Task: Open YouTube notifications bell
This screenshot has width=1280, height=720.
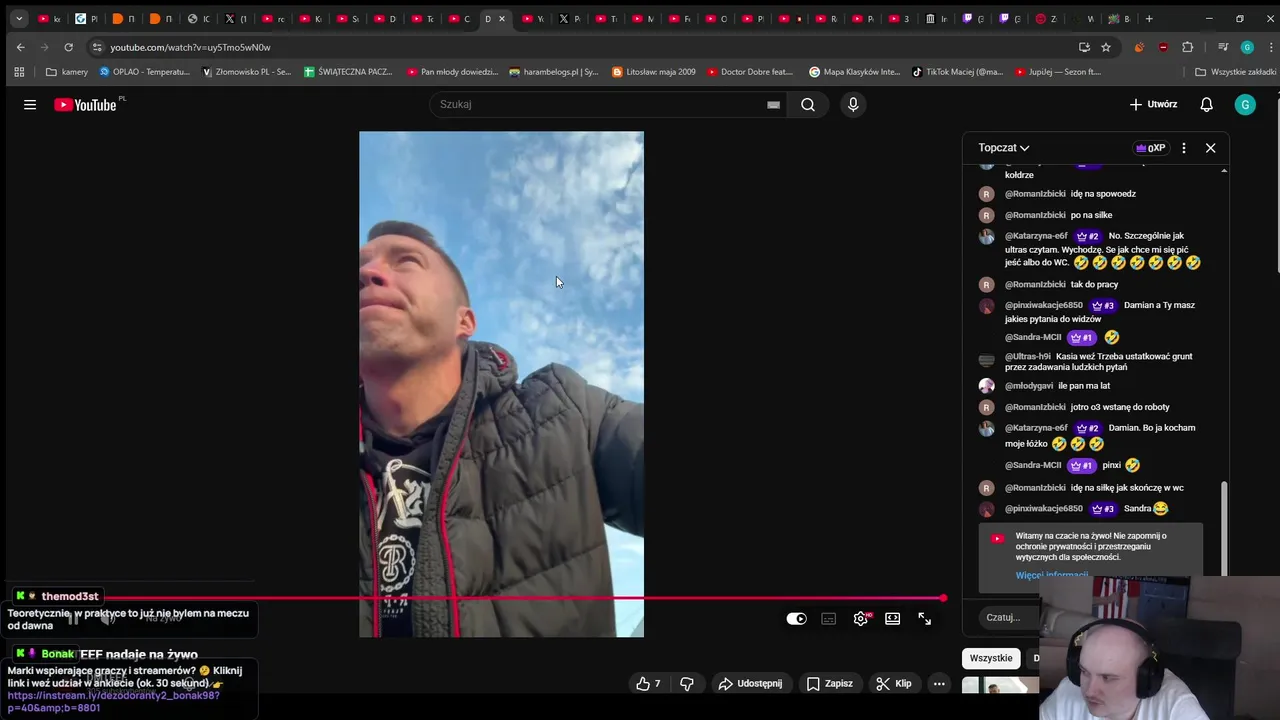Action: (x=1206, y=104)
